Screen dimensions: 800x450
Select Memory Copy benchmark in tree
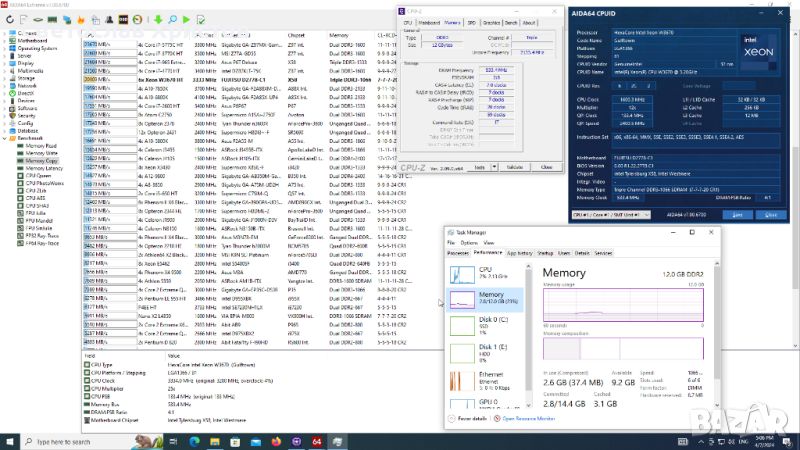[x=41, y=160]
